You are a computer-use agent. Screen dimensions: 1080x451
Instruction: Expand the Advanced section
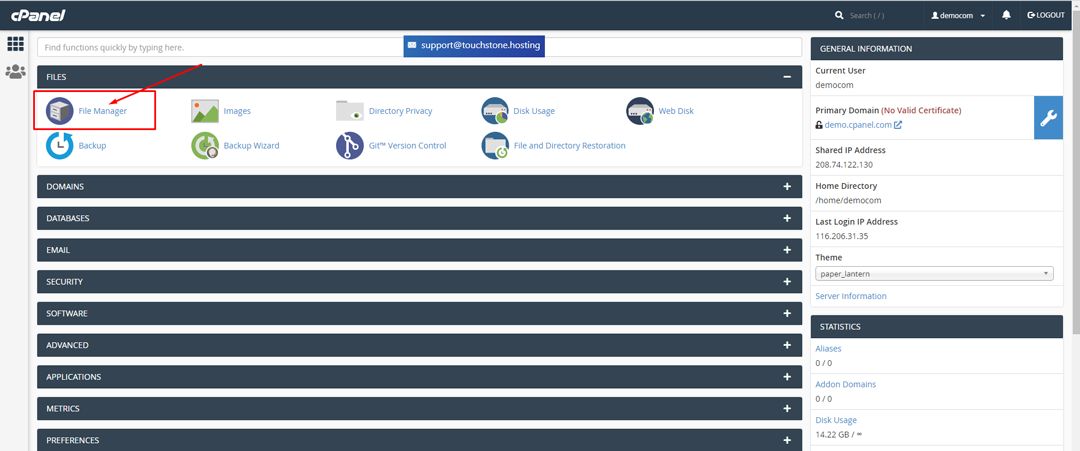click(787, 345)
